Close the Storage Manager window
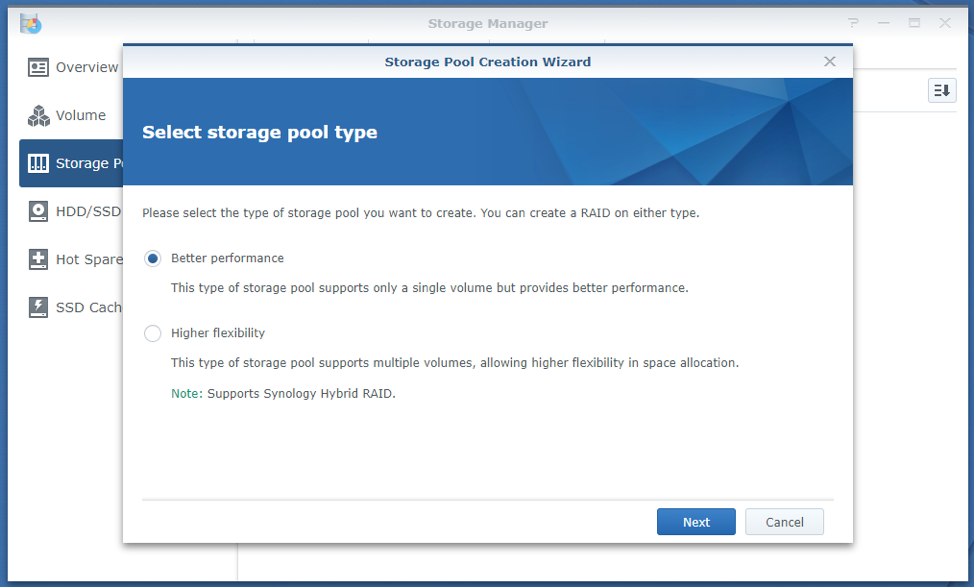Viewport: 974px width, 587px height. (945, 23)
